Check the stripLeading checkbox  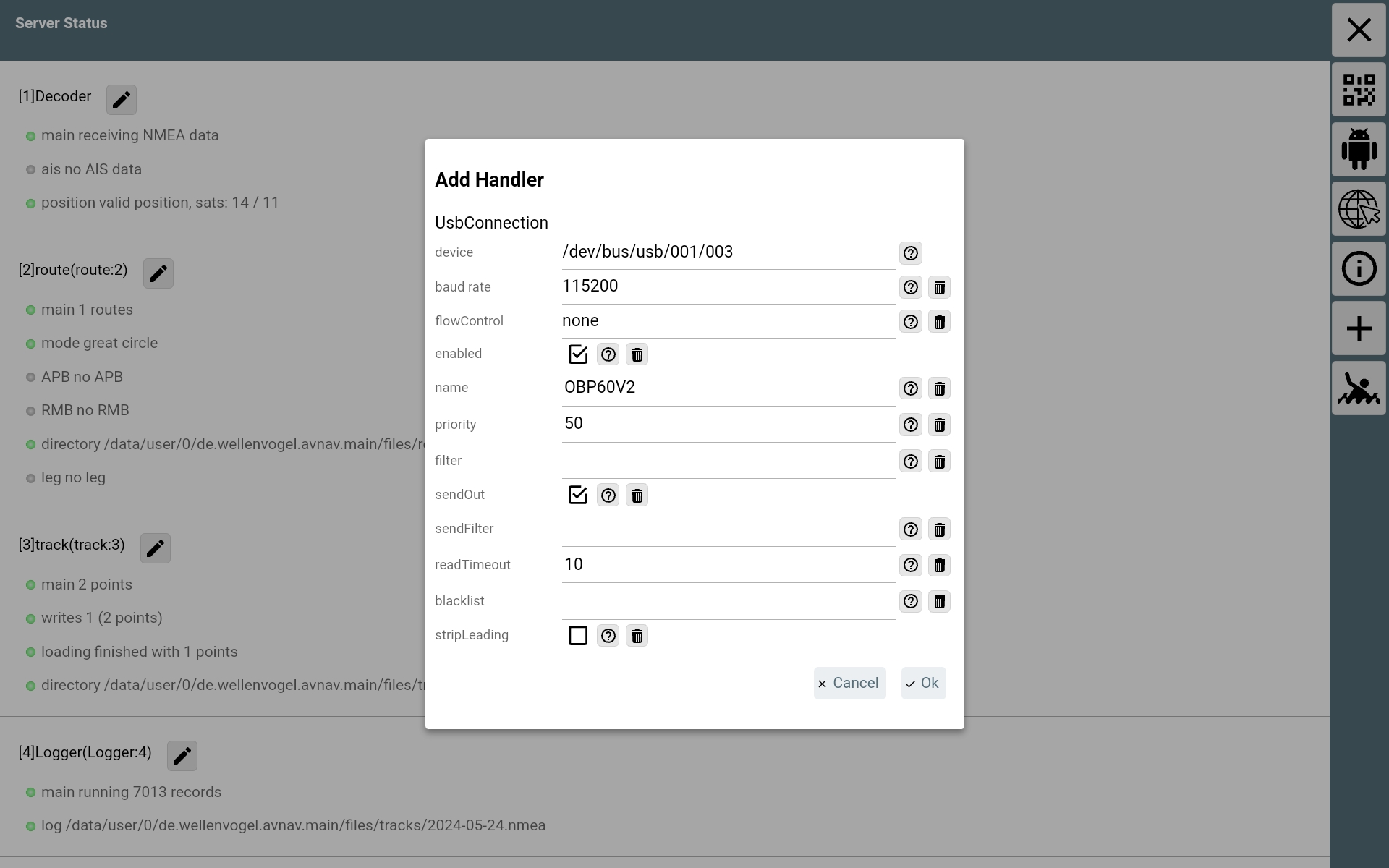[x=578, y=635]
